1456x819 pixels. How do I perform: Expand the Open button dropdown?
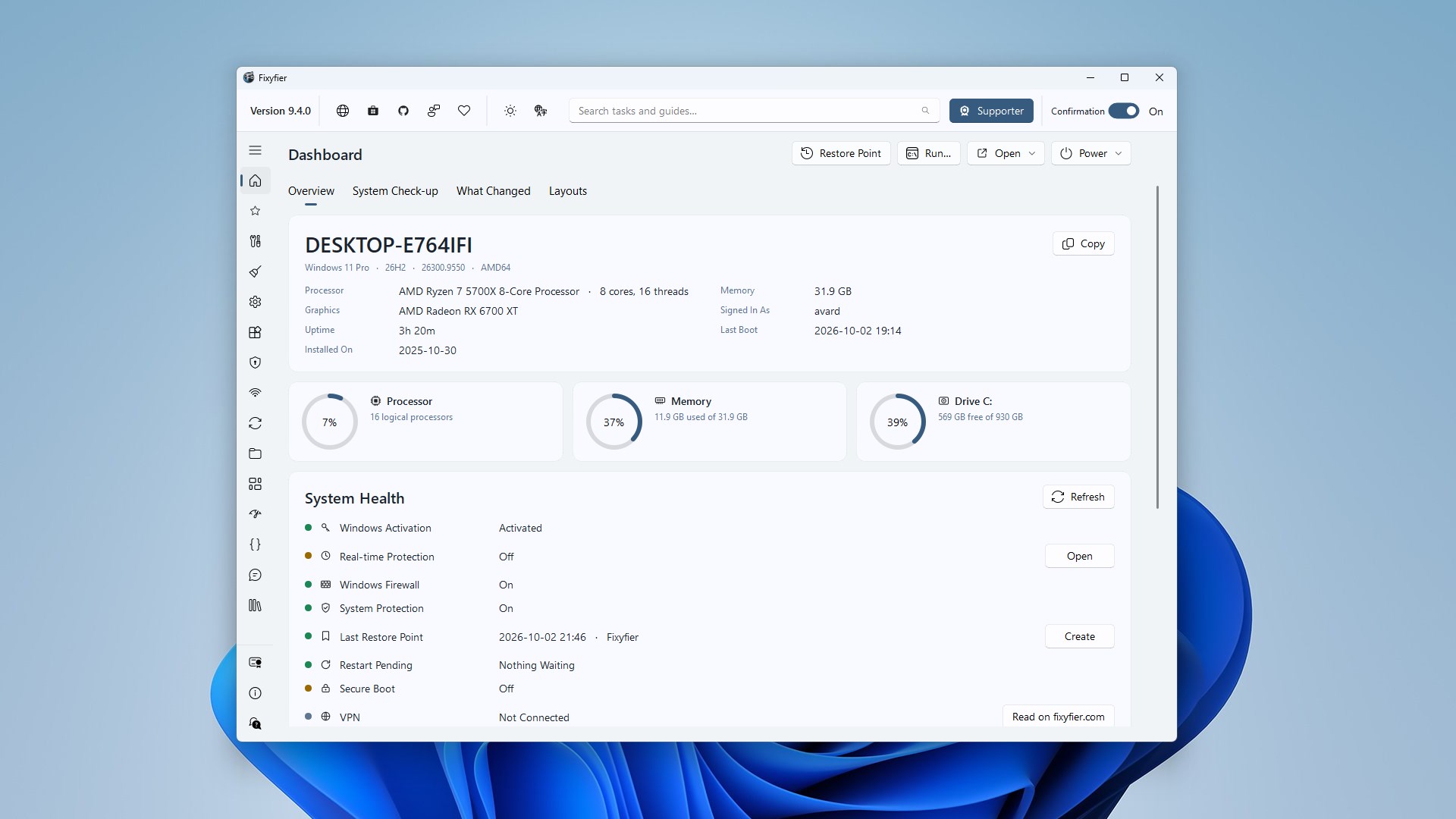(x=1006, y=153)
